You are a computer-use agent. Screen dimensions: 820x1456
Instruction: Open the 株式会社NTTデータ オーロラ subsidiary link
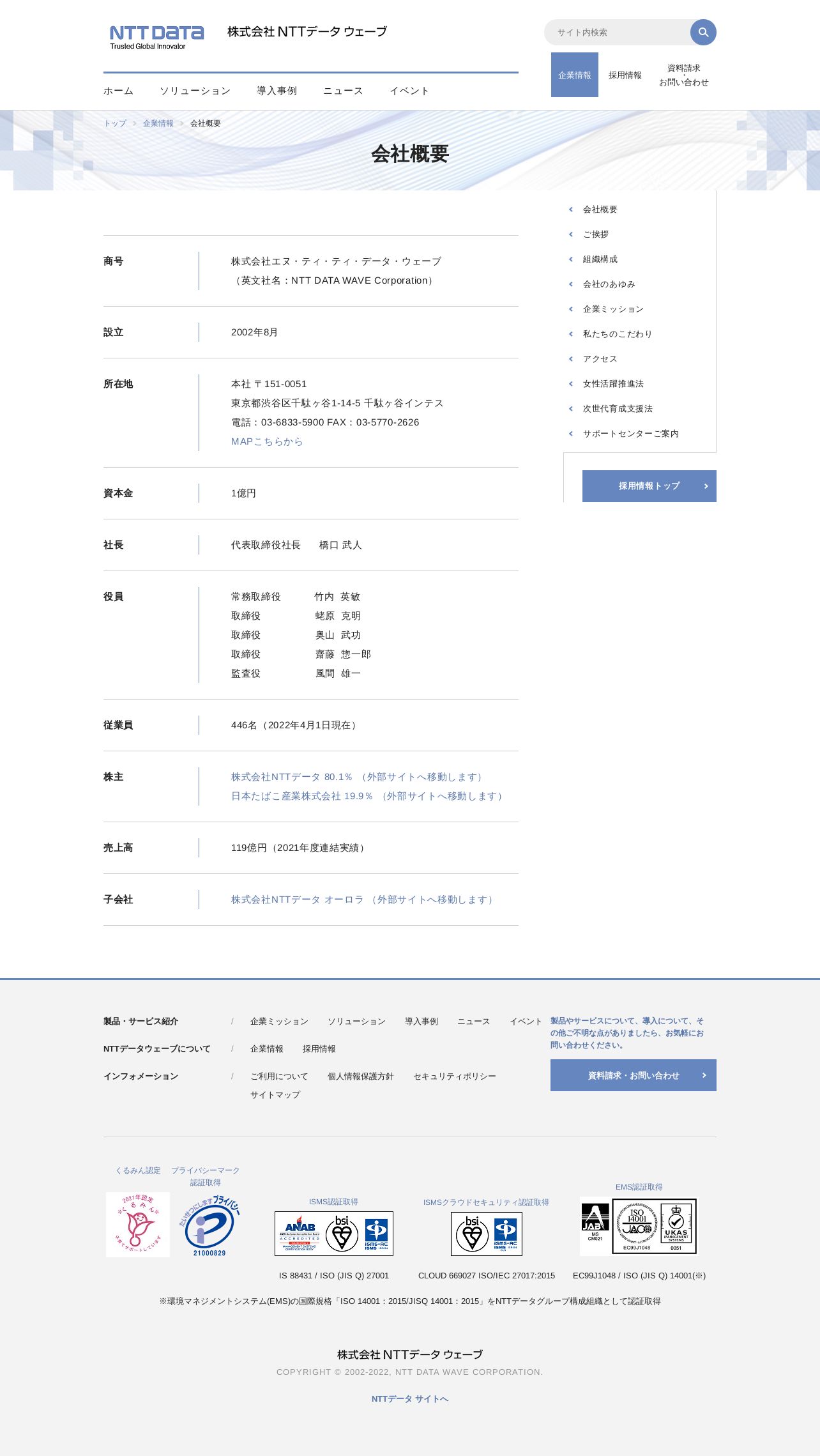(x=364, y=900)
